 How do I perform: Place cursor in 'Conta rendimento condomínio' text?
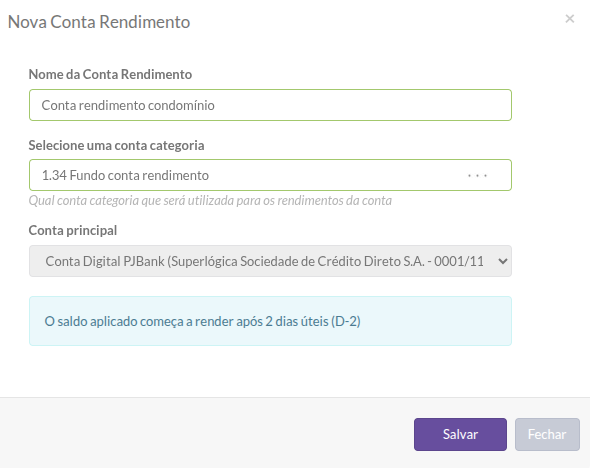pyautogui.click(x=128, y=105)
